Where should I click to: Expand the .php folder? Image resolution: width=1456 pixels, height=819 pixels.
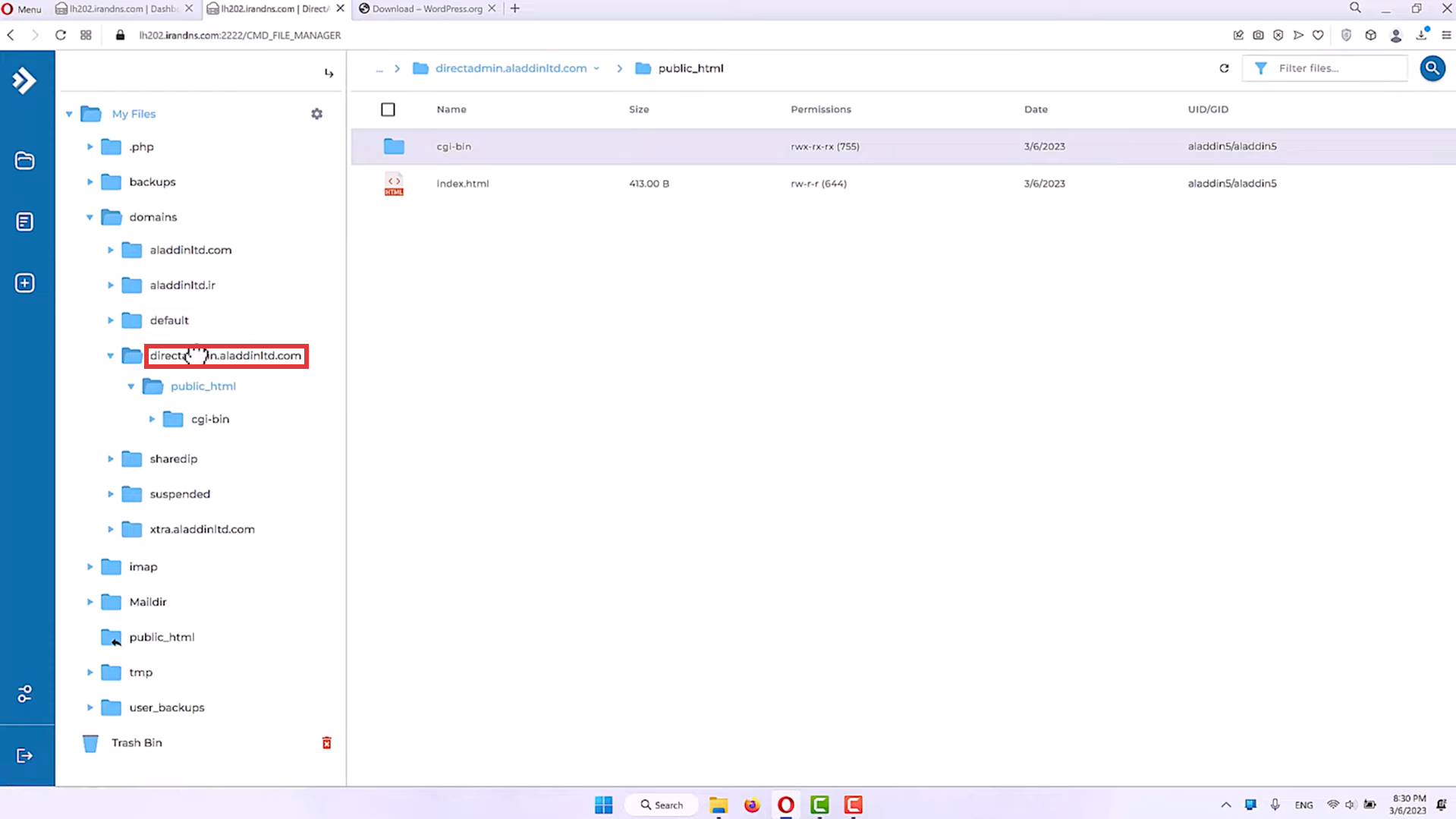90,146
